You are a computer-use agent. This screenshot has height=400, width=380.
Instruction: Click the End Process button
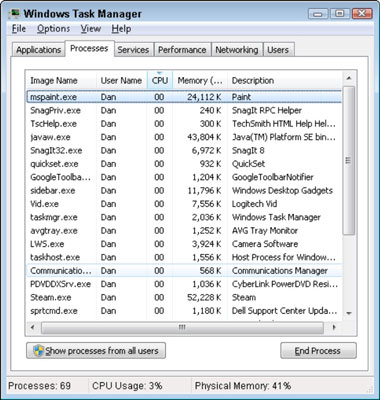coord(318,351)
